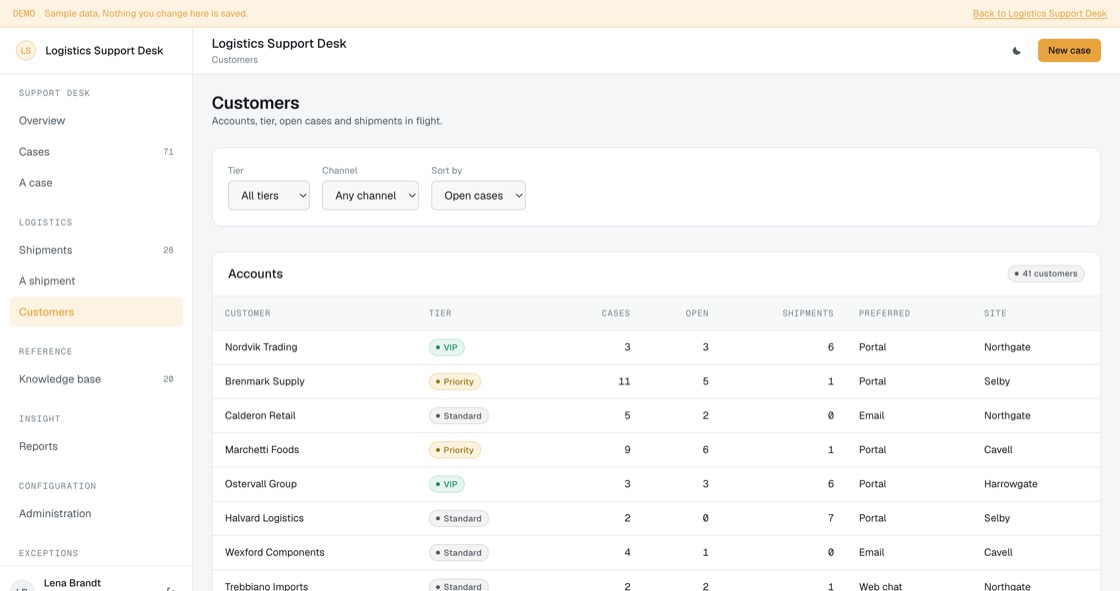
Task: Click the Priority badge for Brenmark Supply
Action: click(454, 382)
